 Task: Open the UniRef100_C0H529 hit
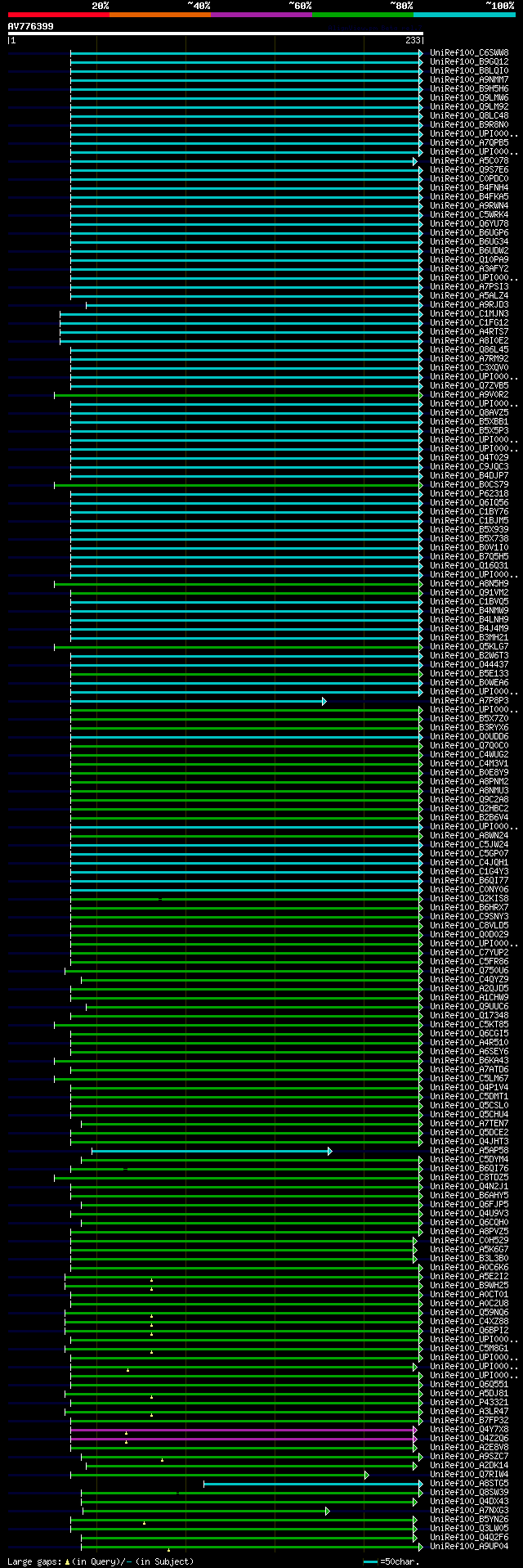tap(469, 1241)
